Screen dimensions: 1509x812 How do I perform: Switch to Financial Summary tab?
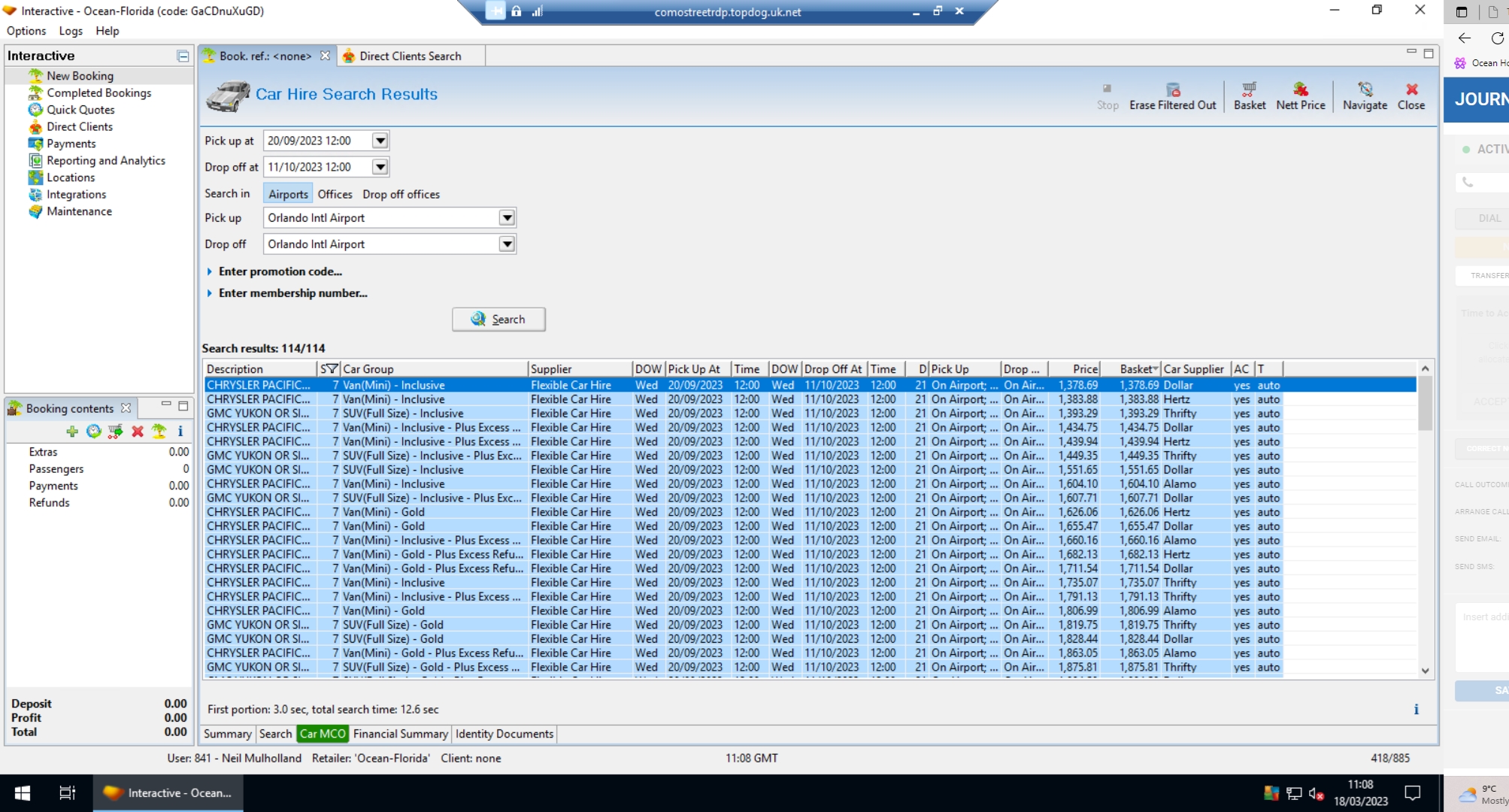click(400, 734)
